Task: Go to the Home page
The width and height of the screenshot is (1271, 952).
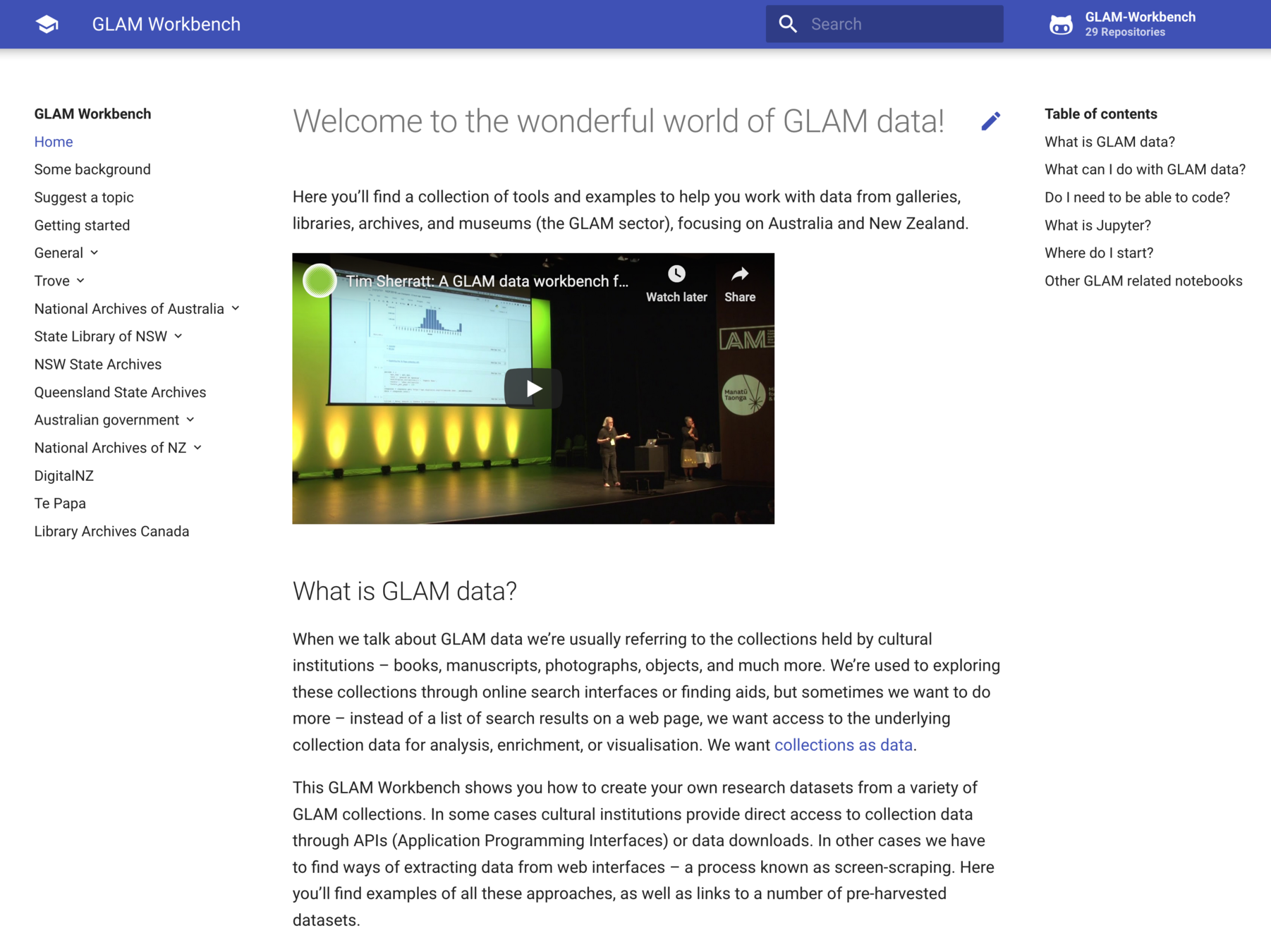Action: click(54, 142)
